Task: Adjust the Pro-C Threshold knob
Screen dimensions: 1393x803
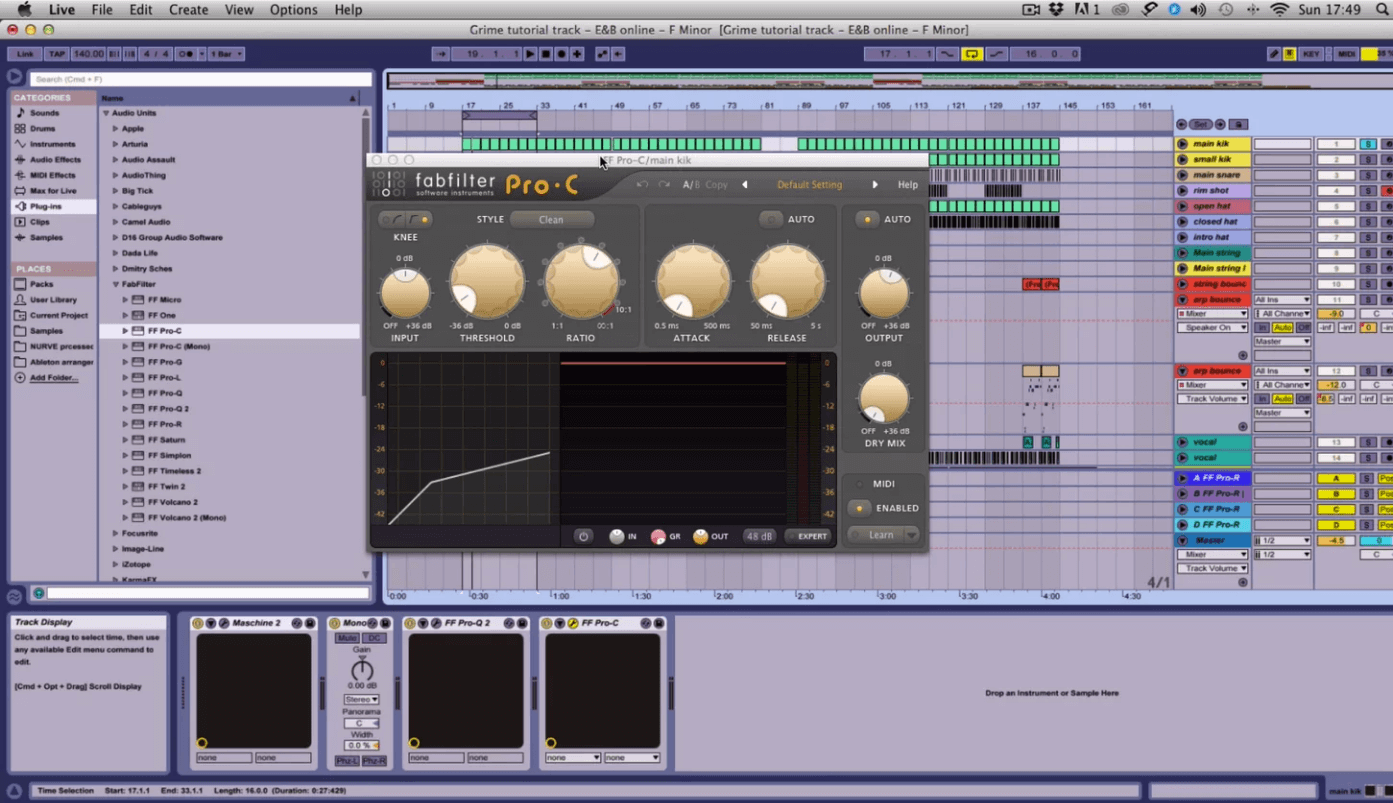Action: [x=486, y=281]
